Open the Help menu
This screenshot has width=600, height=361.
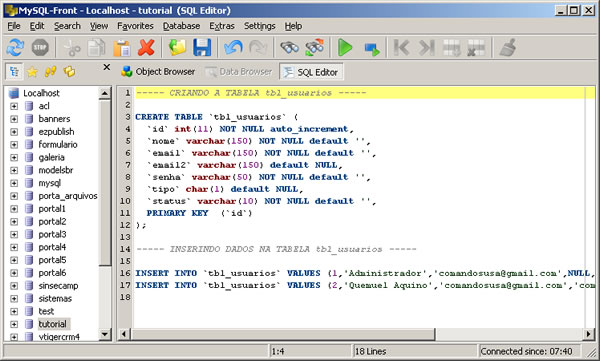tap(293, 26)
